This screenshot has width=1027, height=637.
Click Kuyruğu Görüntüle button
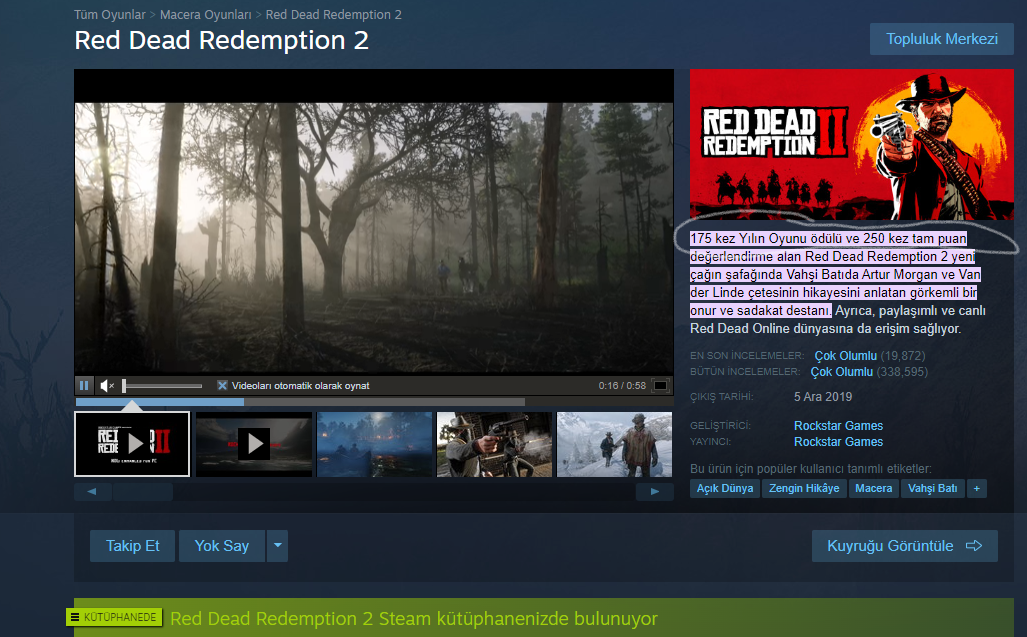[x=905, y=546]
